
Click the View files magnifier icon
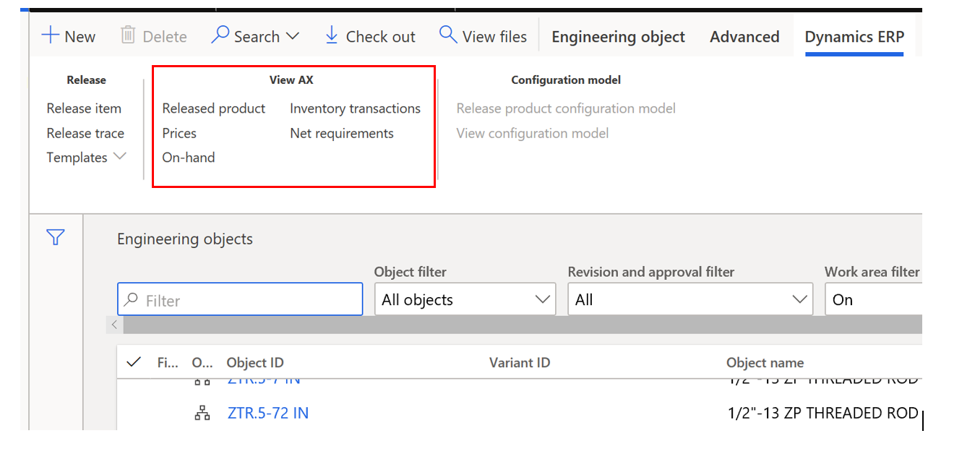(x=448, y=36)
